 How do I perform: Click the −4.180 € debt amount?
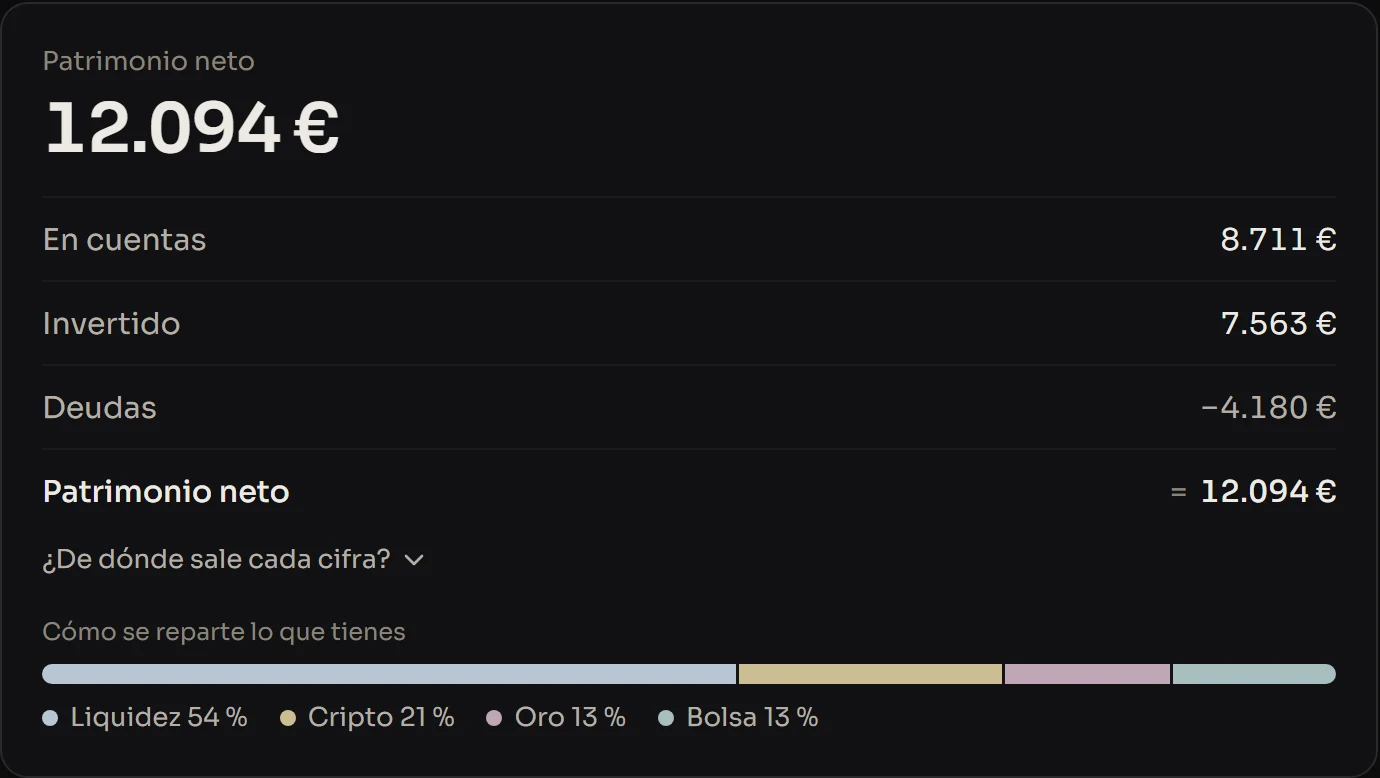click(x=1269, y=408)
